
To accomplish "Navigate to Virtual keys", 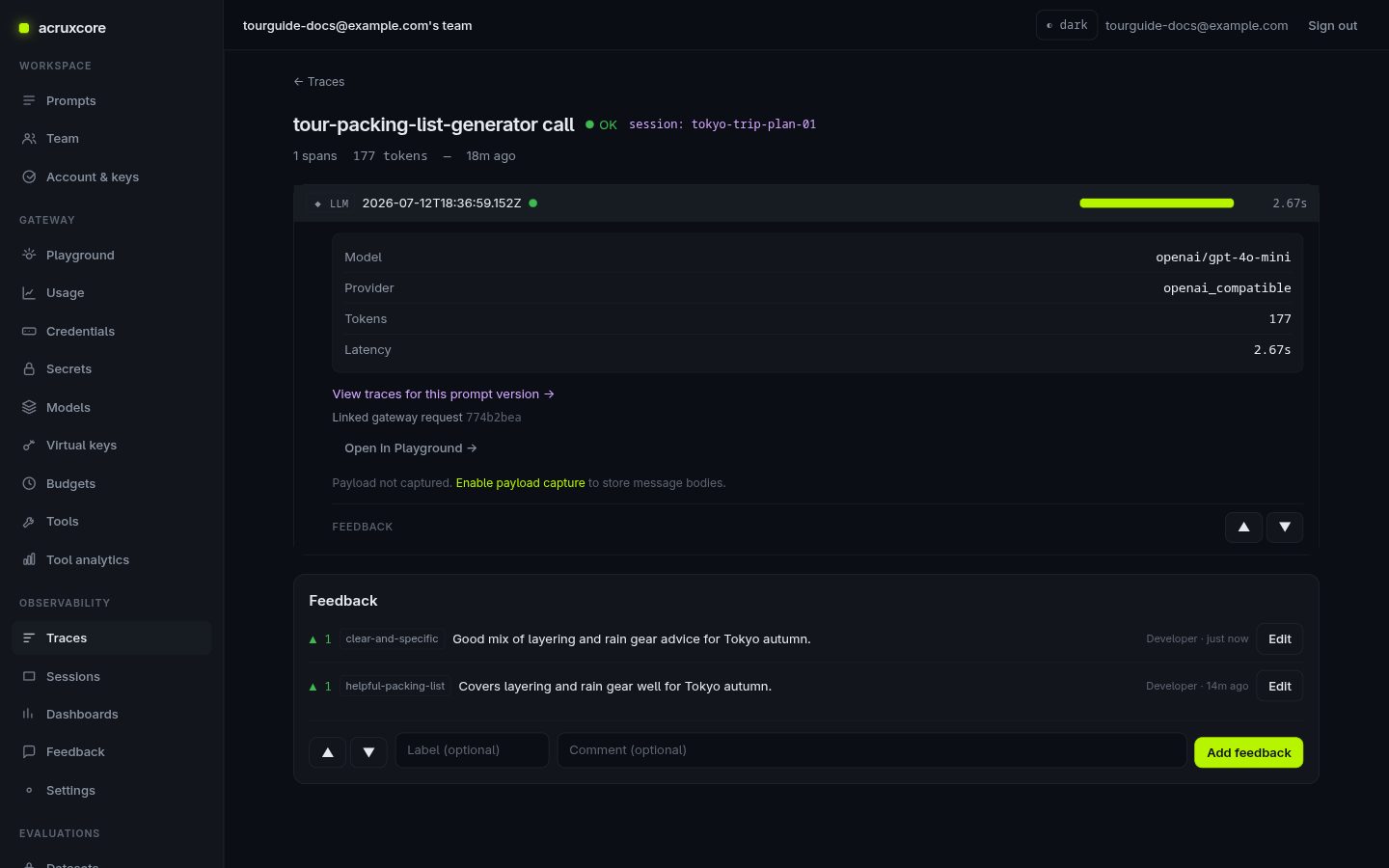I will click(112, 446).
